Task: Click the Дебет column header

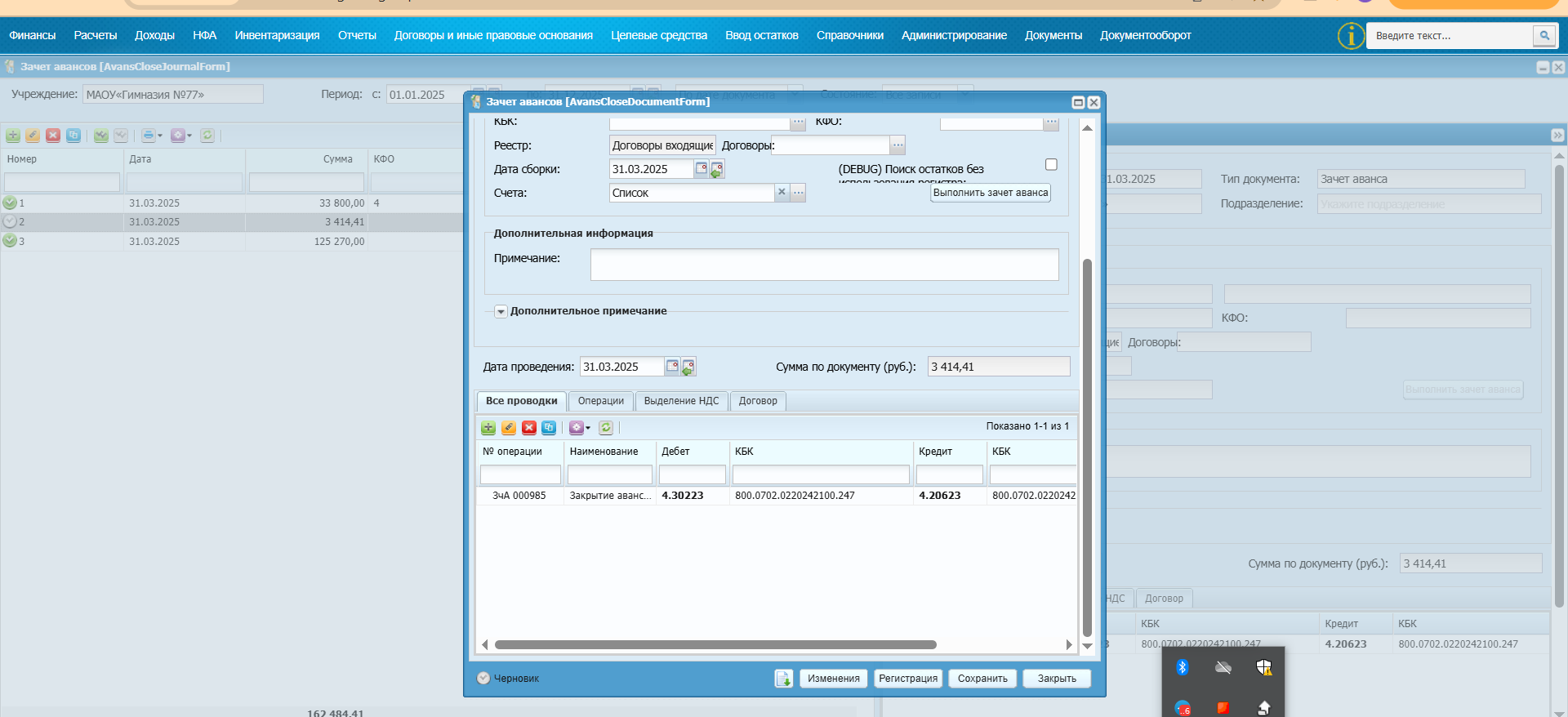Action: tap(693, 452)
